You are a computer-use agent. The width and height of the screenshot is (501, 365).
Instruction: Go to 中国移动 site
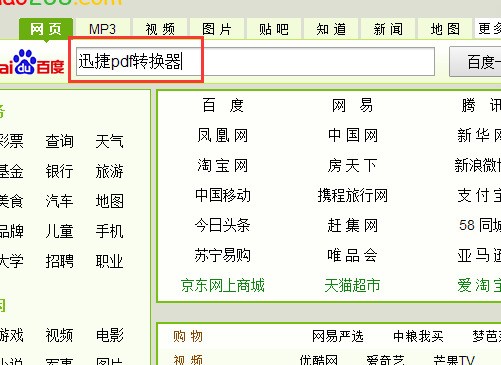(223, 195)
